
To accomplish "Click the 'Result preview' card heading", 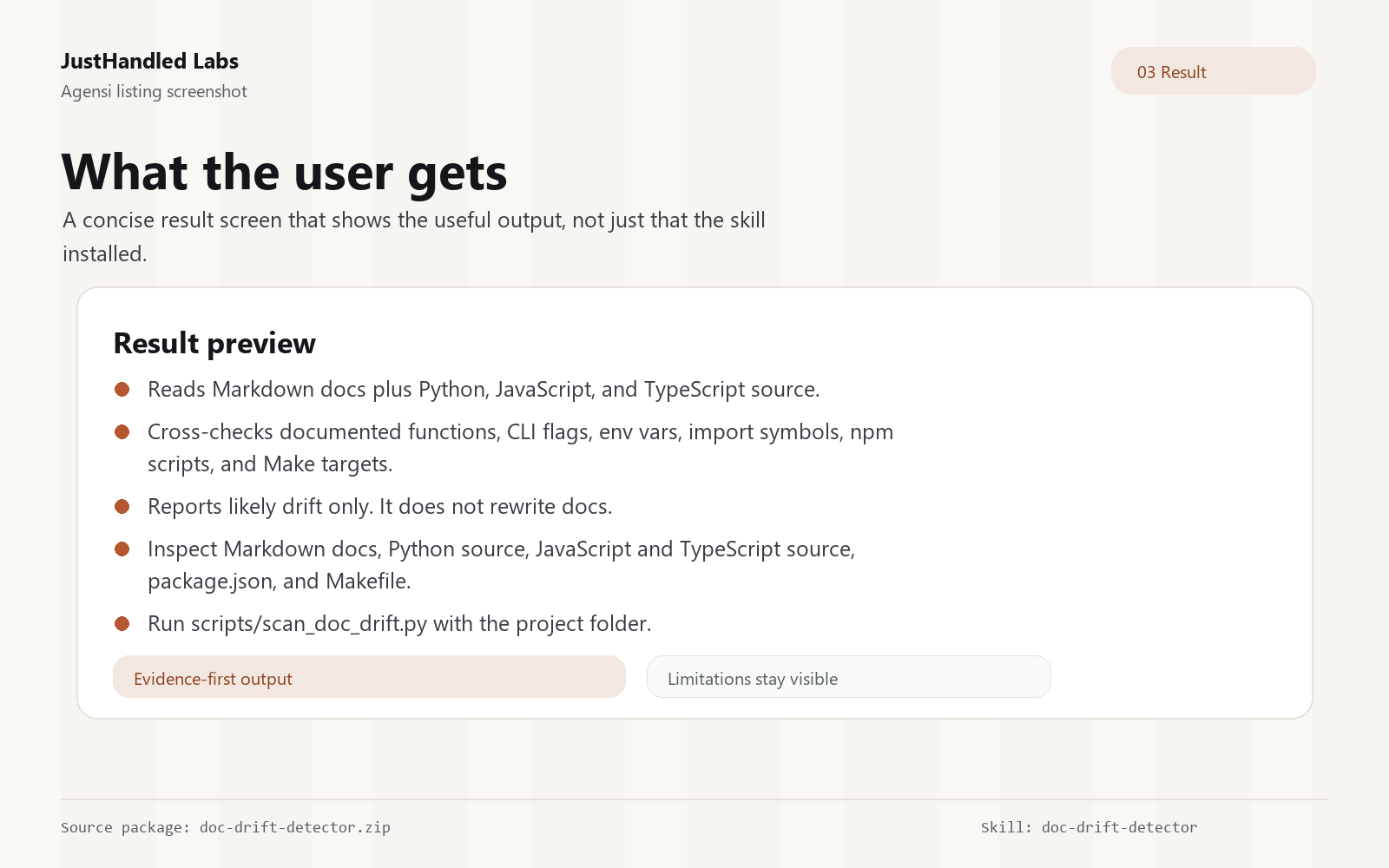I will [214, 343].
